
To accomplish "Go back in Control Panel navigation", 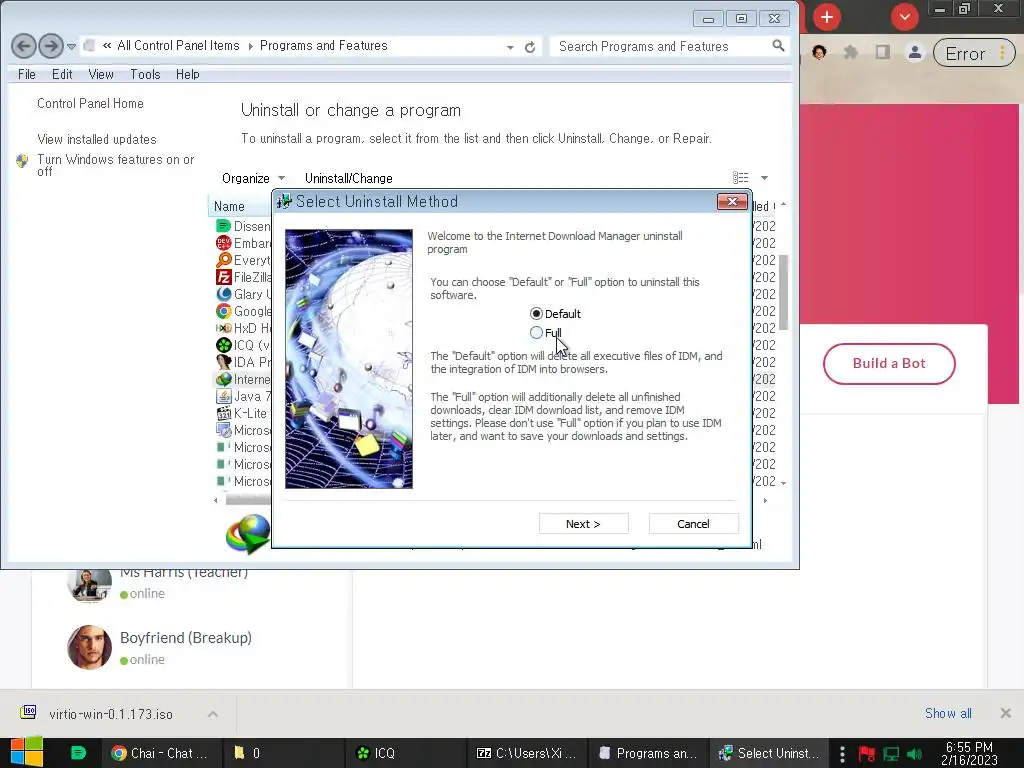I will (x=24, y=46).
